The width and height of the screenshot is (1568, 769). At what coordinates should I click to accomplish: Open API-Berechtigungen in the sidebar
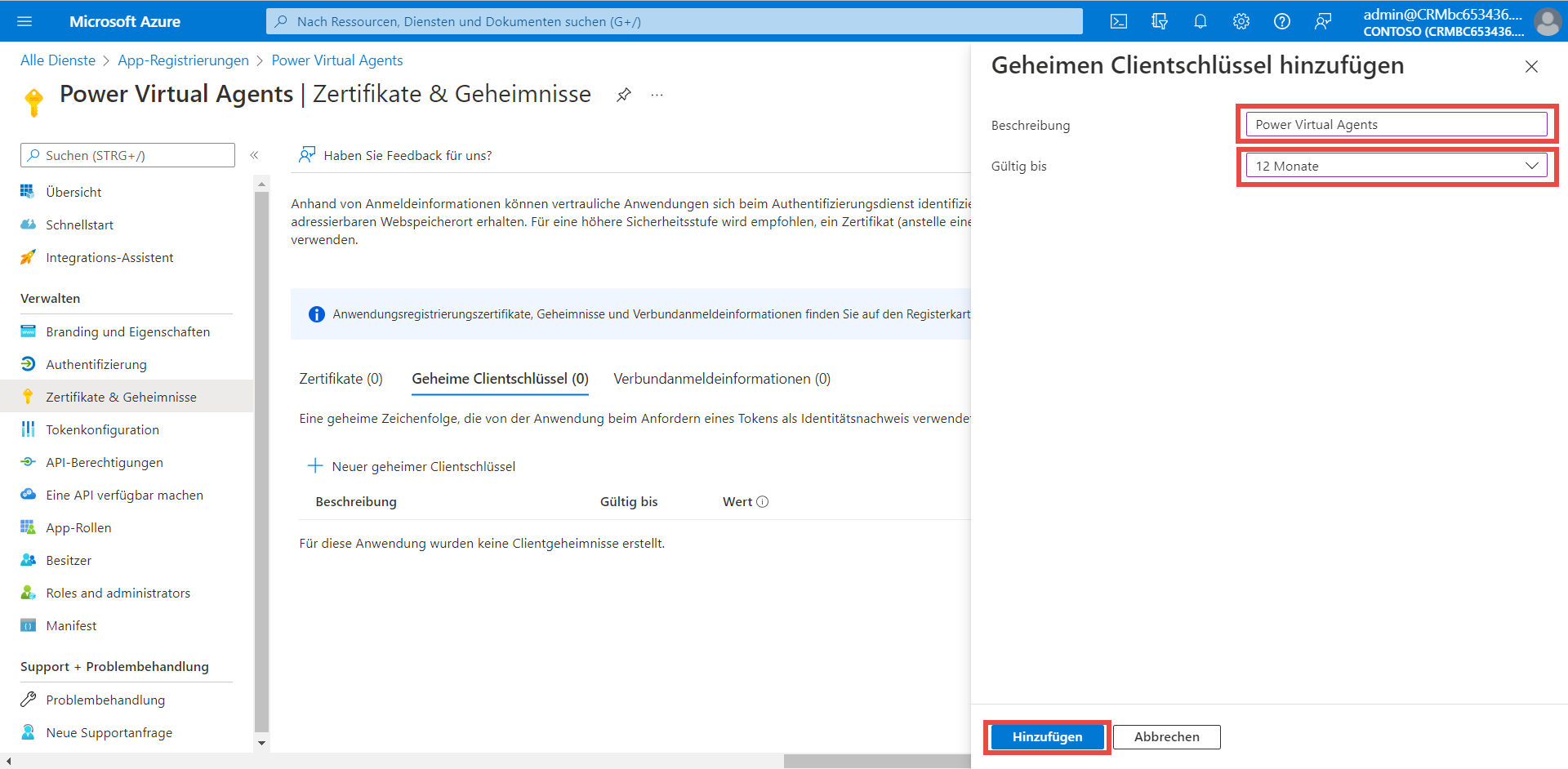point(105,462)
